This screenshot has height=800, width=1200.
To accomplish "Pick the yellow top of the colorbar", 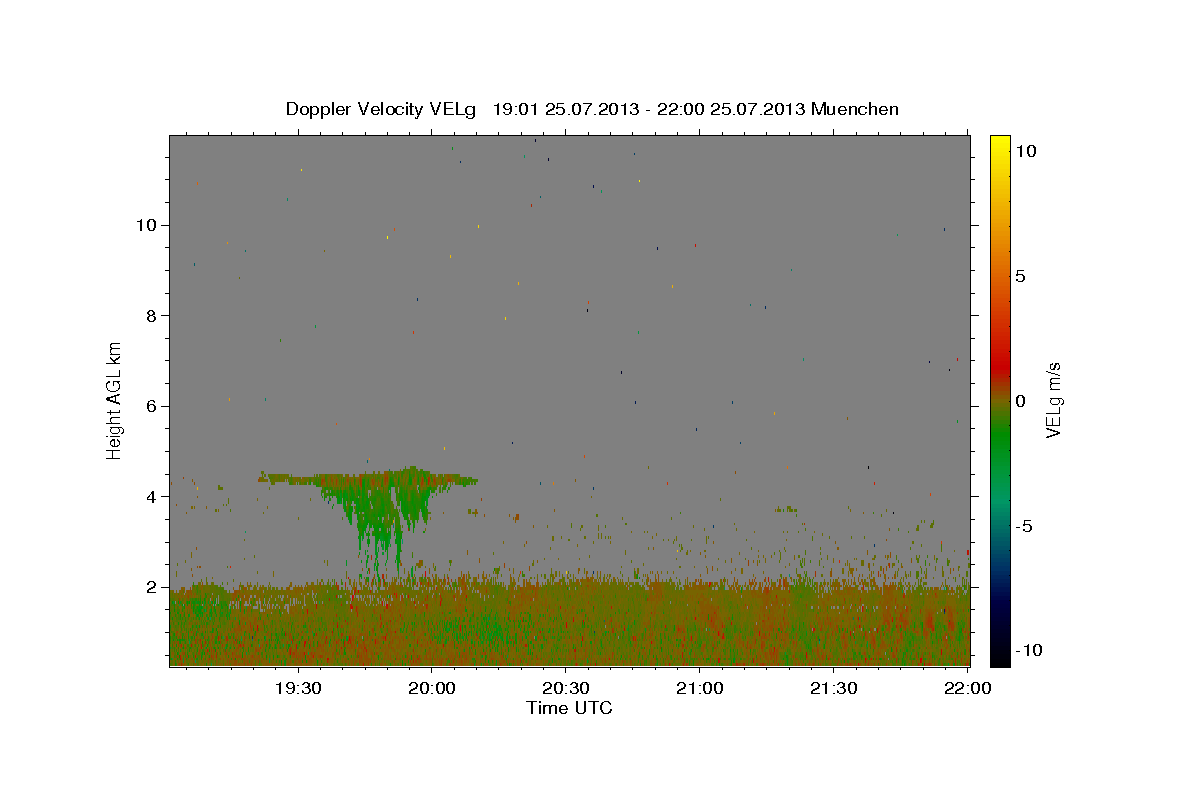I will point(1000,146).
